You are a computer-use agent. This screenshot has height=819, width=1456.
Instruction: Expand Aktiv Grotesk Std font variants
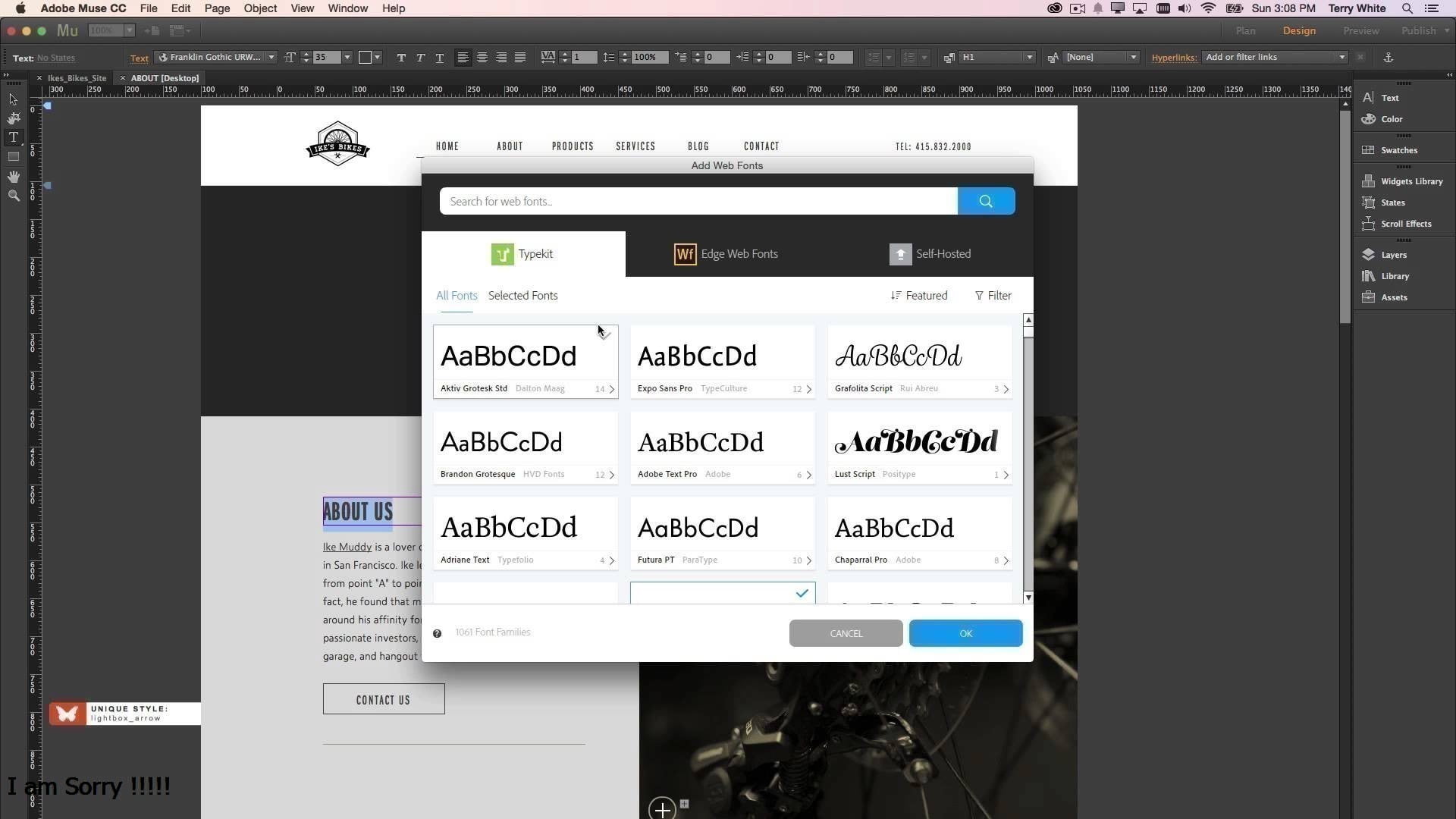(x=611, y=389)
